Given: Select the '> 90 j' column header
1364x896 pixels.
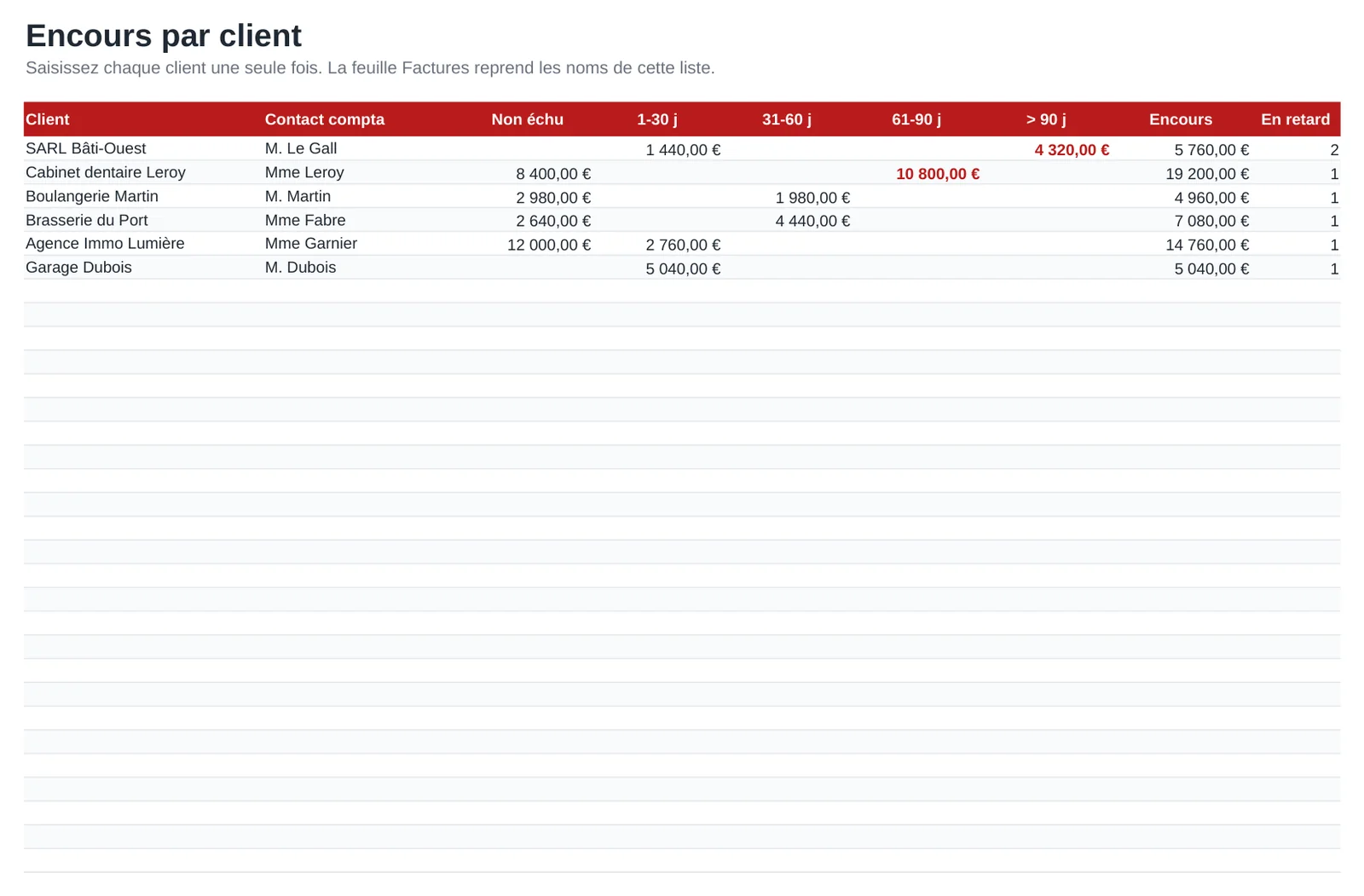Looking at the screenshot, I should point(1046,119).
